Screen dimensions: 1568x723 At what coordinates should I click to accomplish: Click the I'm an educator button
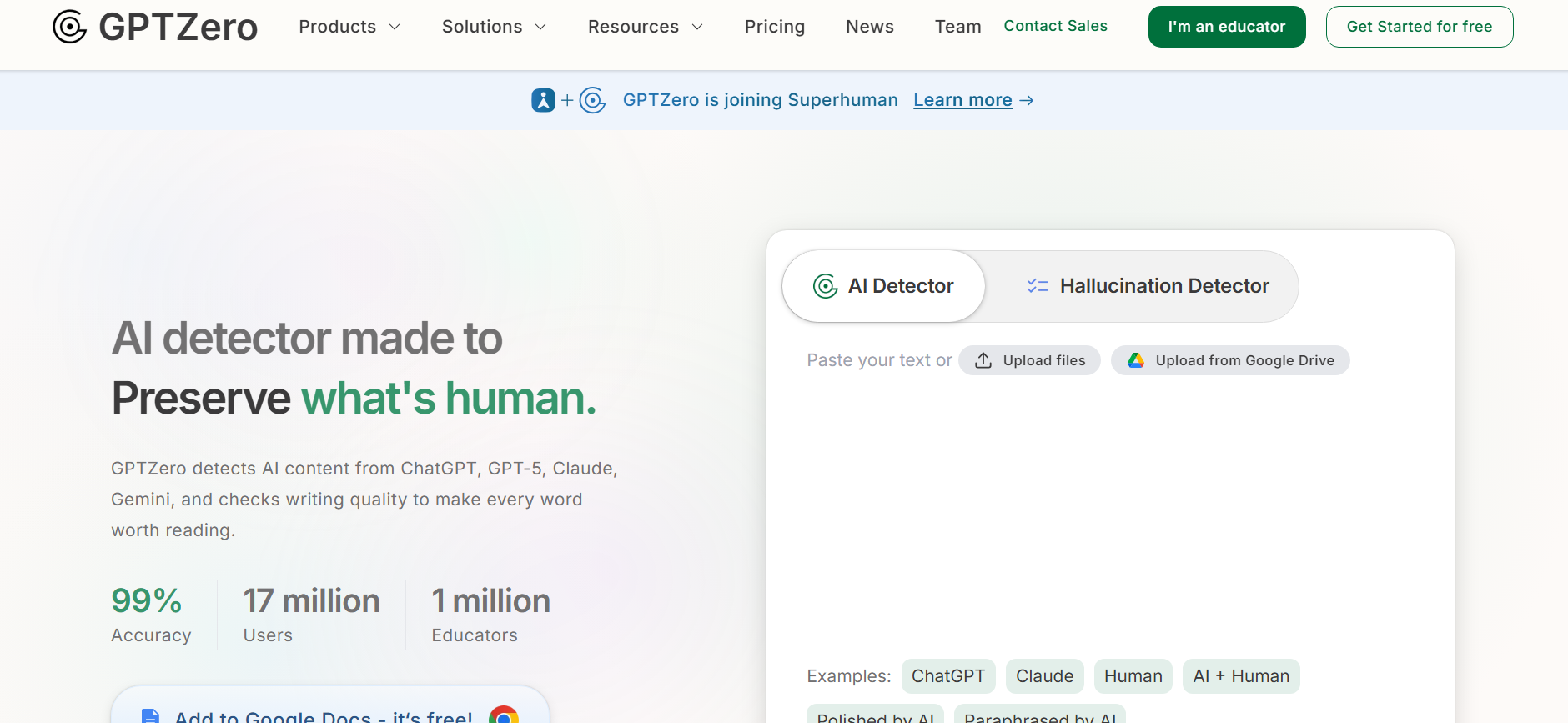1227,27
